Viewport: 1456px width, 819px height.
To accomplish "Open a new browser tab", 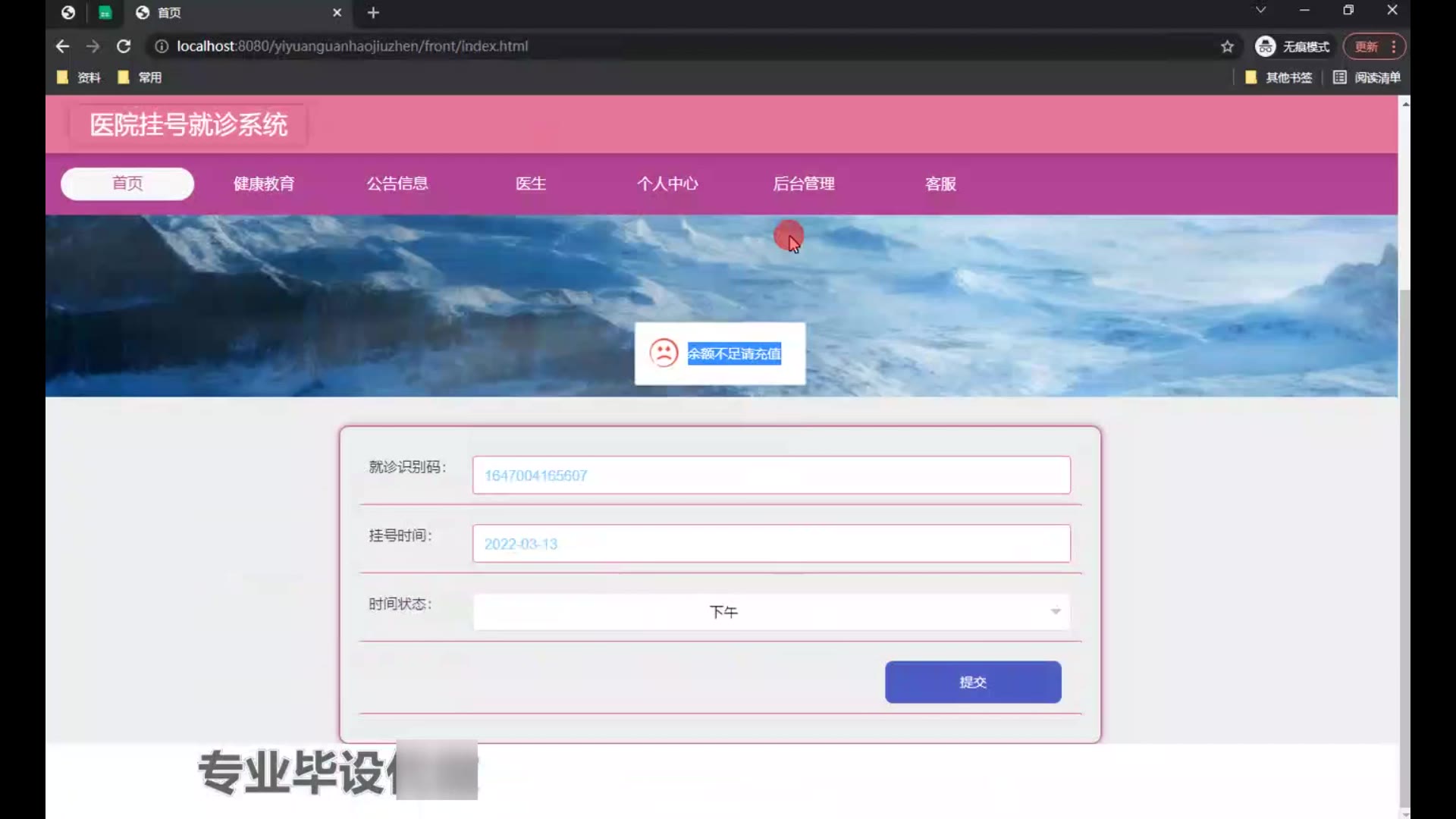I will [x=373, y=12].
